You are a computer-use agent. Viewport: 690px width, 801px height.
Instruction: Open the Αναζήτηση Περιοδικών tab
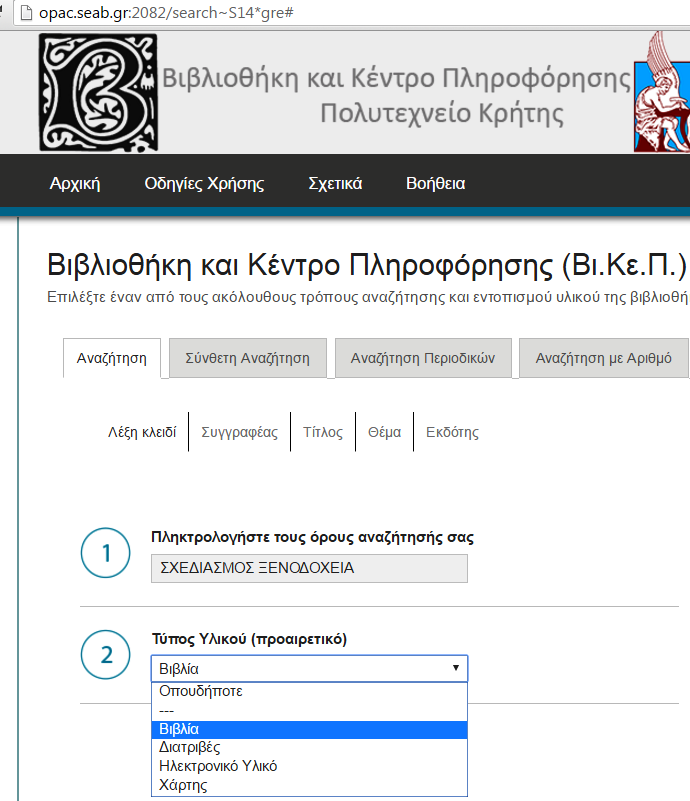pyautogui.click(x=423, y=358)
